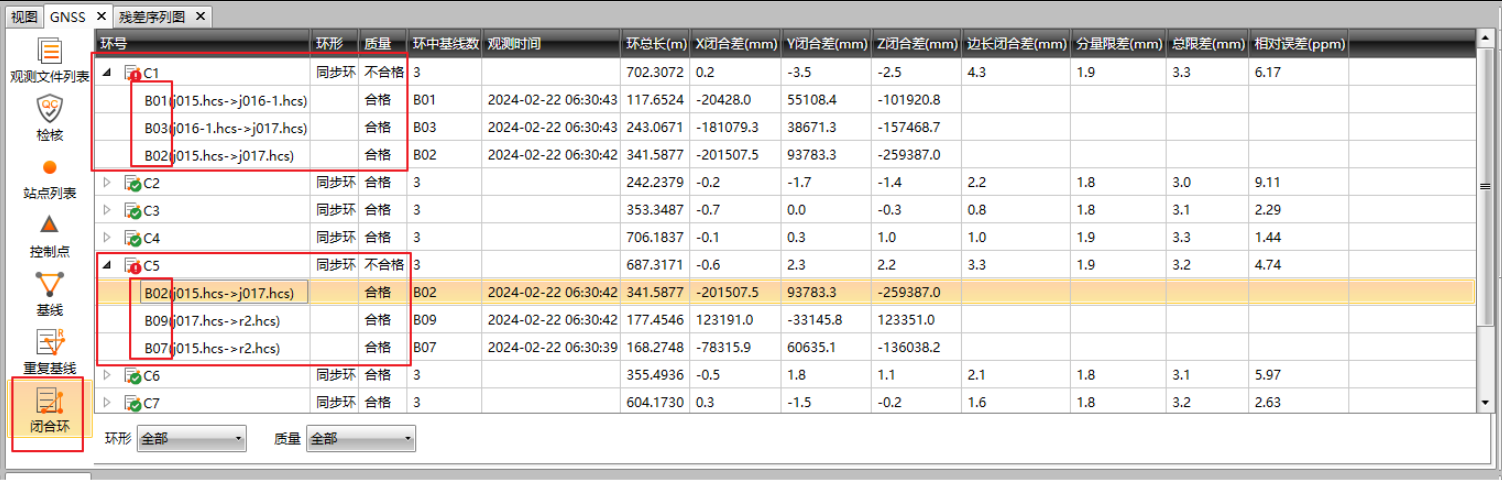This screenshot has width=1502, height=480.
Task: Close the 残差序列图 tab
Action: click(200, 16)
